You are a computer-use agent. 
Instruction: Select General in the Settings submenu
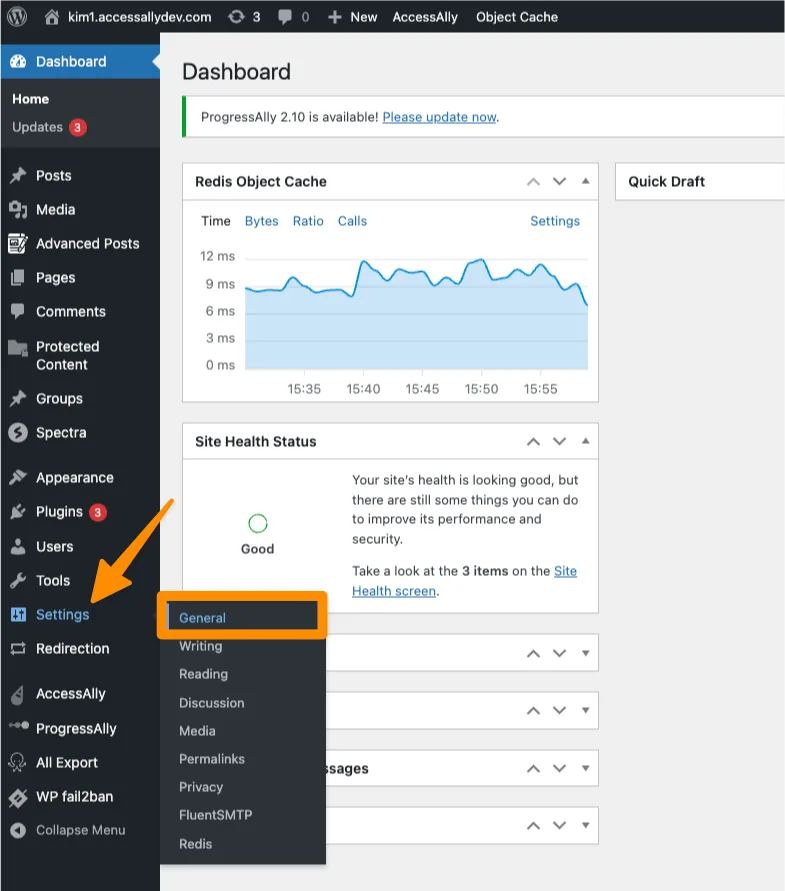[x=203, y=618]
